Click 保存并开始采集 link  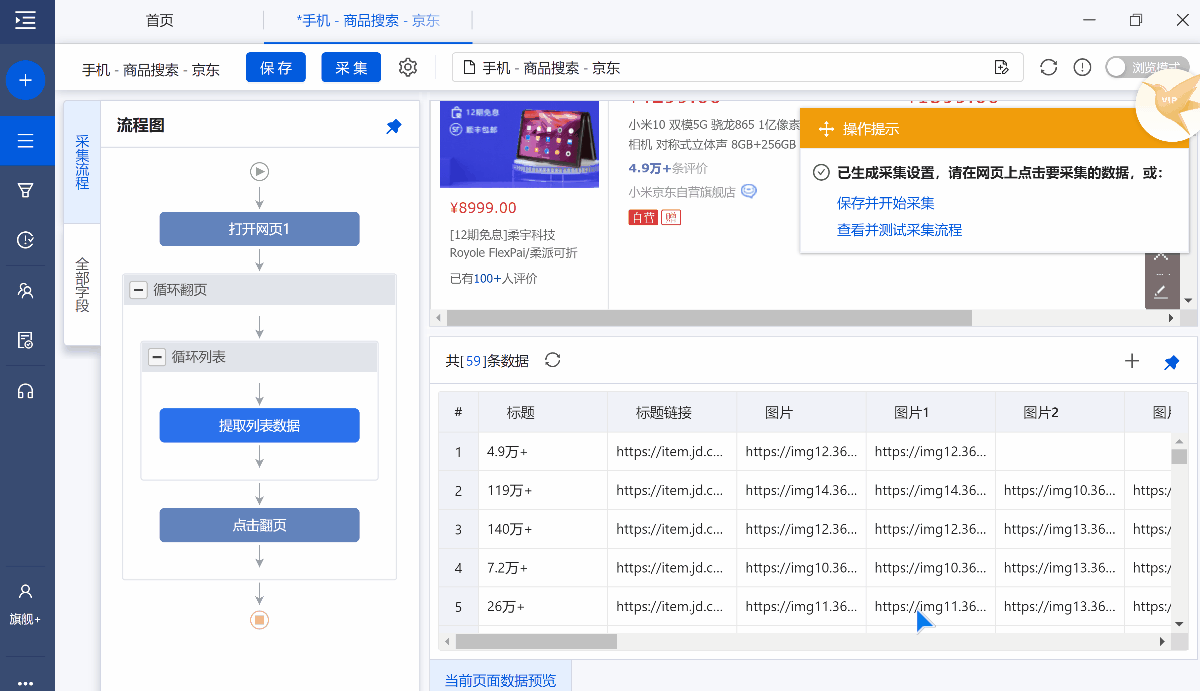[886, 203]
